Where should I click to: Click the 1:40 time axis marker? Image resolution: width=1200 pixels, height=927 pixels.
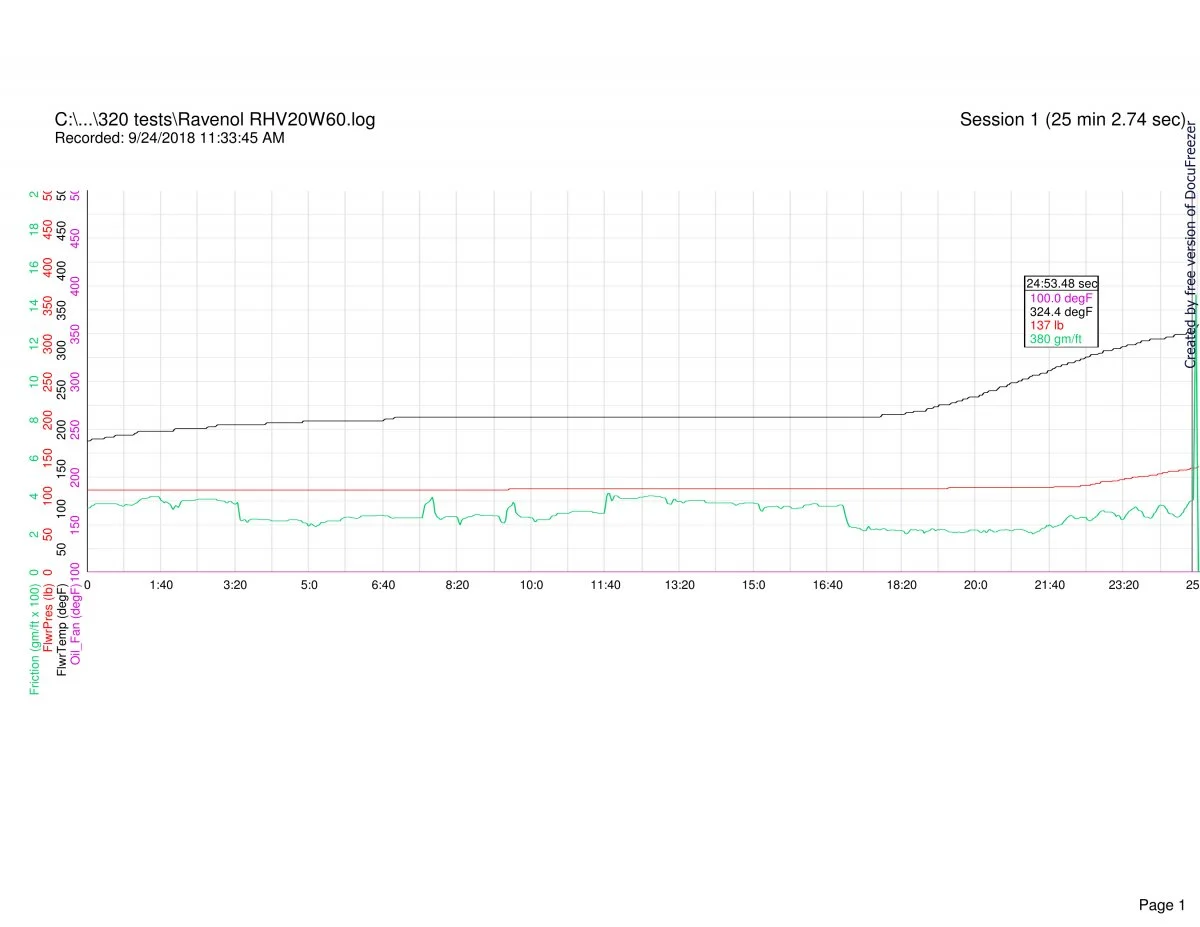pos(161,584)
